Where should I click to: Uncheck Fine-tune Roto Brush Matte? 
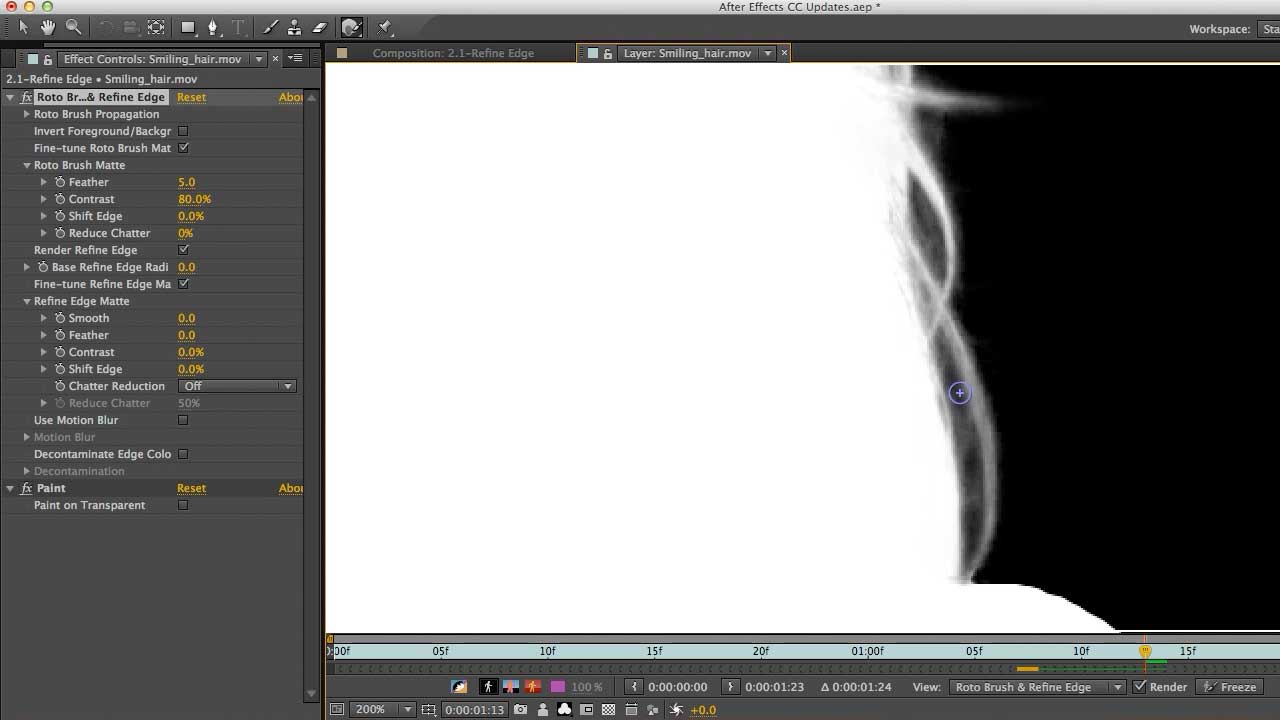tap(183, 148)
